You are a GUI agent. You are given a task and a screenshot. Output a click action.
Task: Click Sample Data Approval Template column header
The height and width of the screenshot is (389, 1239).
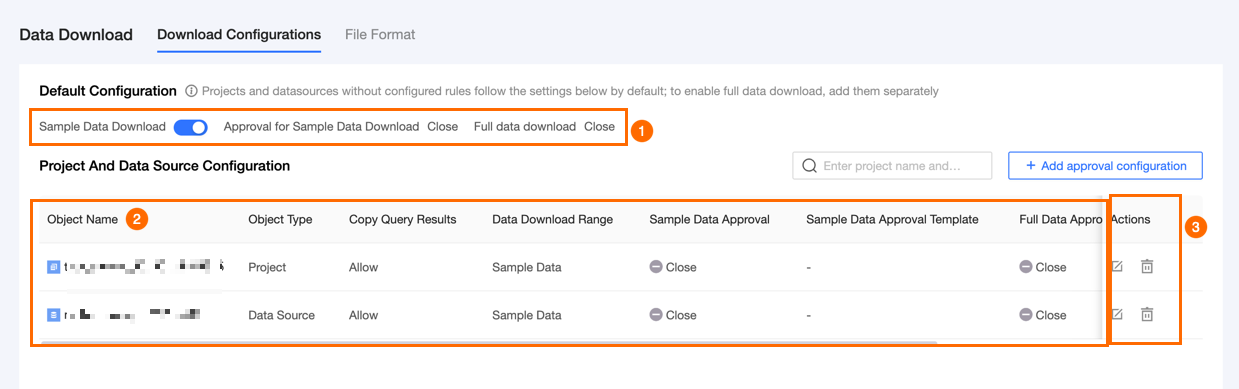tap(892, 219)
